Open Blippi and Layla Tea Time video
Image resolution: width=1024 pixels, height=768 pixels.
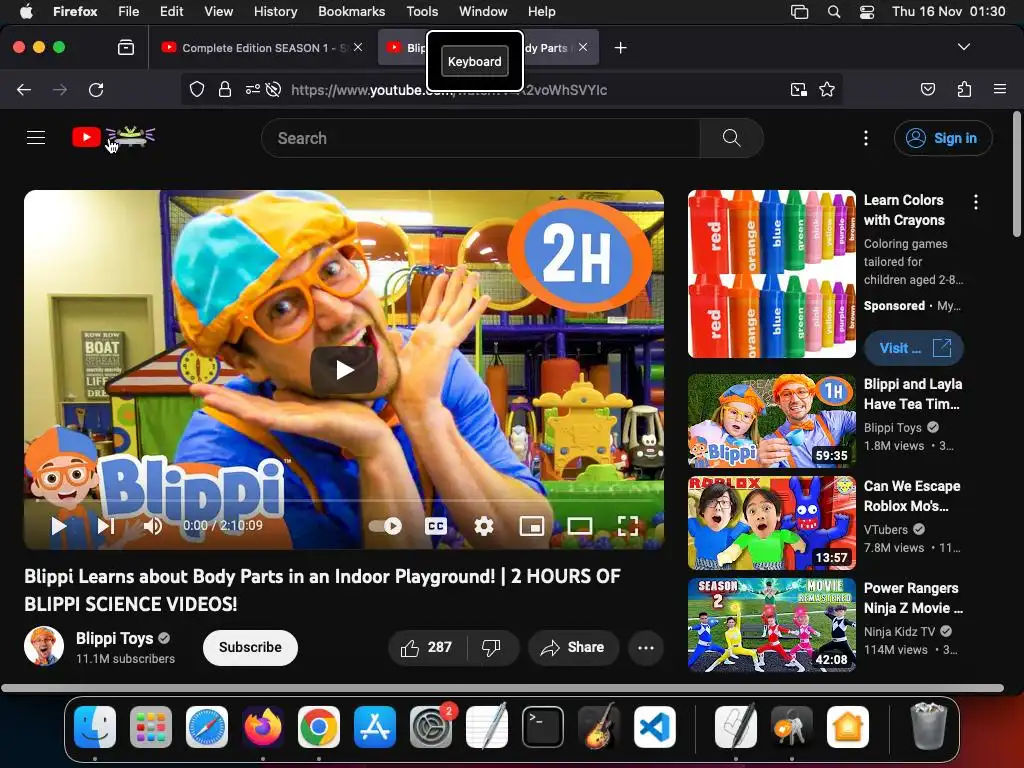[772, 421]
